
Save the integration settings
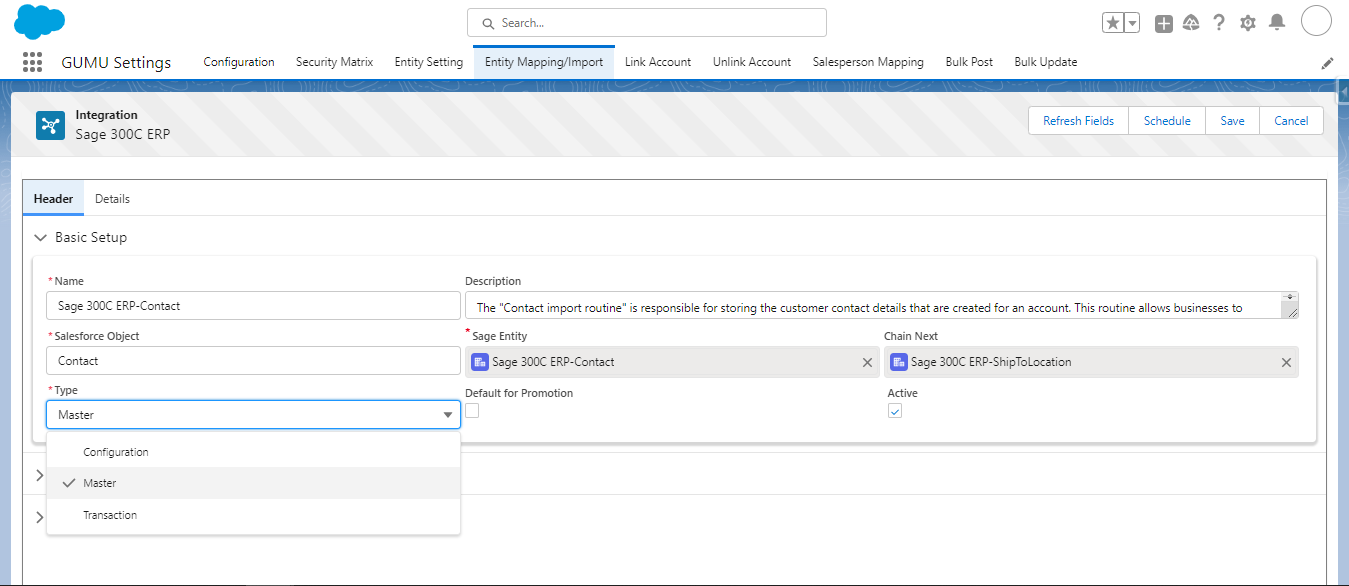pyautogui.click(x=1232, y=121)
